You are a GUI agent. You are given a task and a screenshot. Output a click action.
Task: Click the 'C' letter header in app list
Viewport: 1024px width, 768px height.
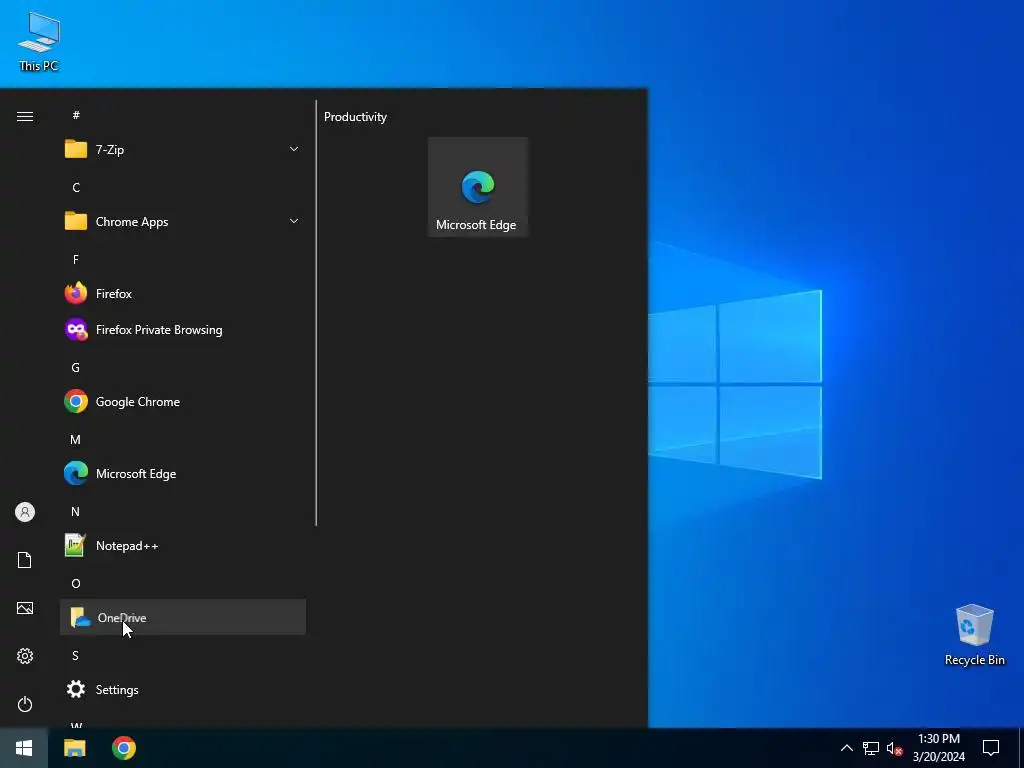pyautogui.click(x=76, y=187)
